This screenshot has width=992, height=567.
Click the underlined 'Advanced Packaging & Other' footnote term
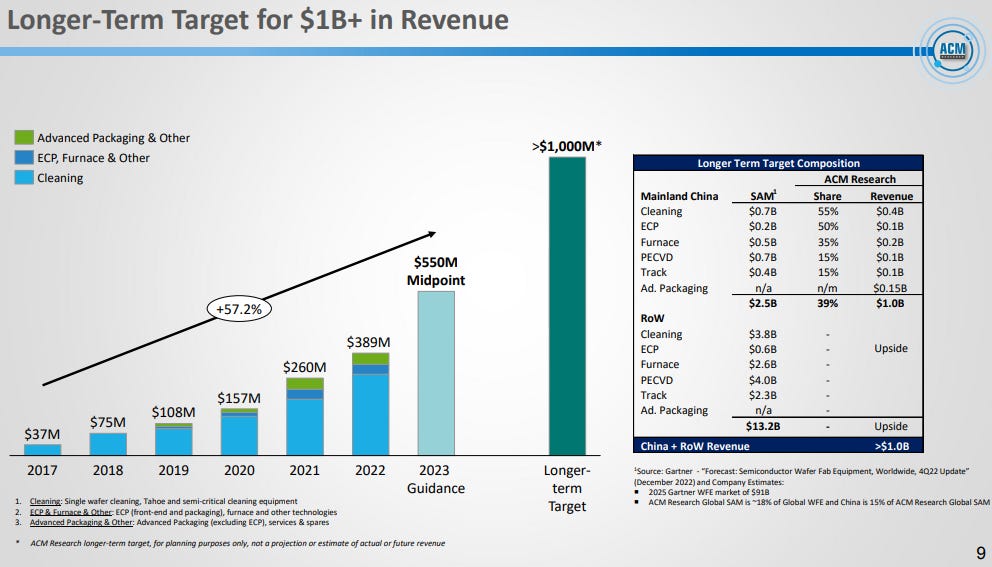pyautogui.click(x=82, y=523)
